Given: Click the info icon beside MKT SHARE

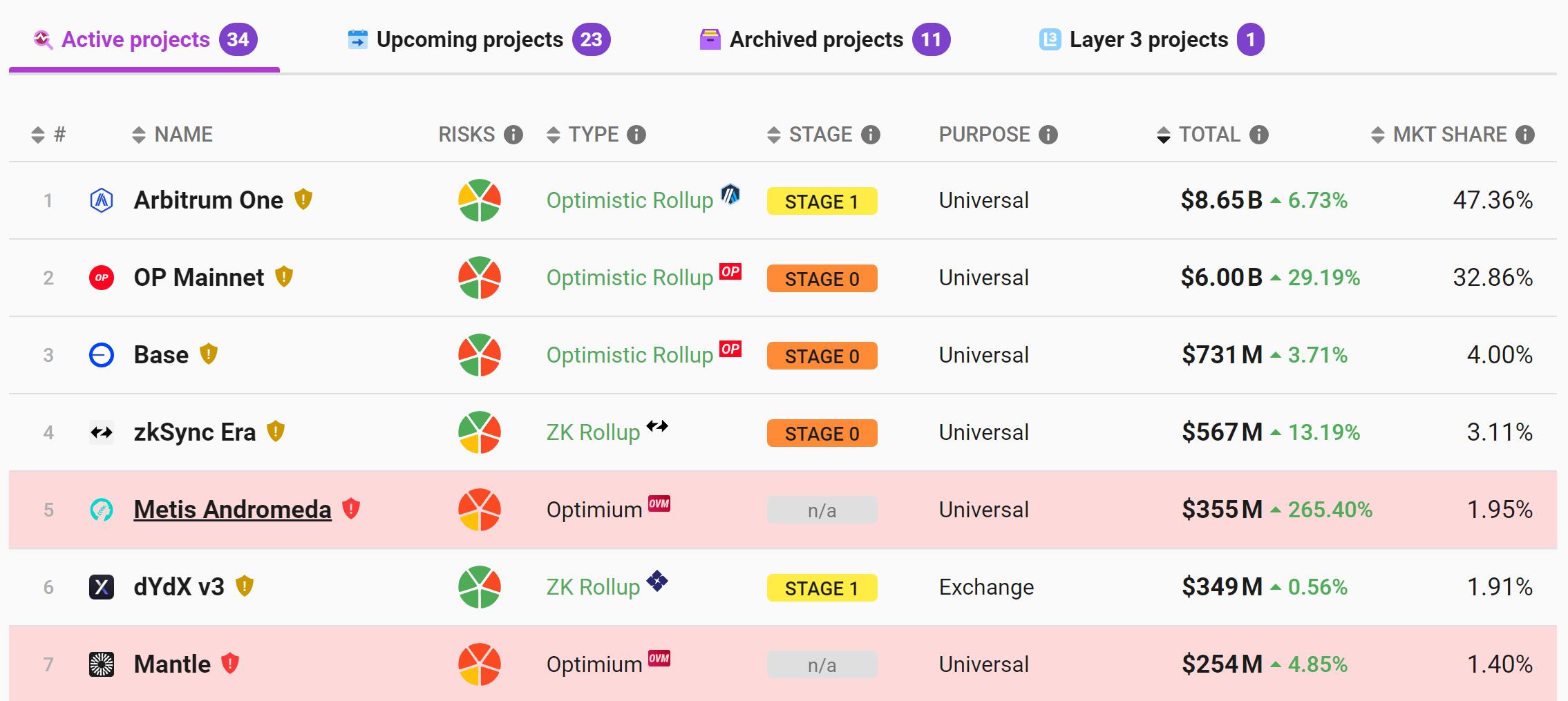Looking at the screenshot, I should coord(1525,135).
